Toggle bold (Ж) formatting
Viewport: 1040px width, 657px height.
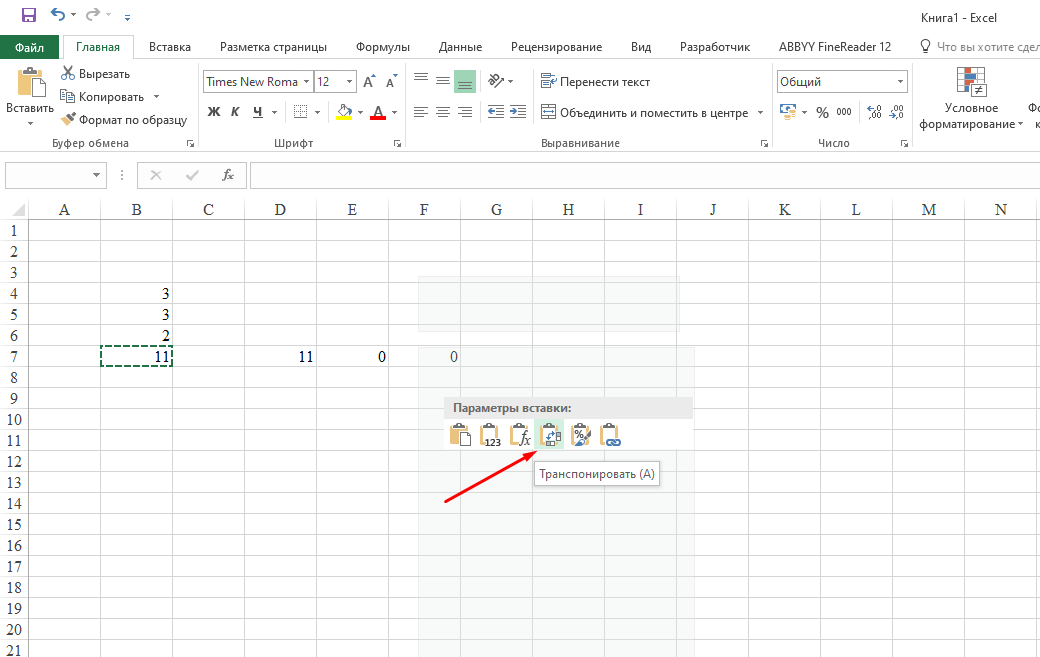[214, 112]
